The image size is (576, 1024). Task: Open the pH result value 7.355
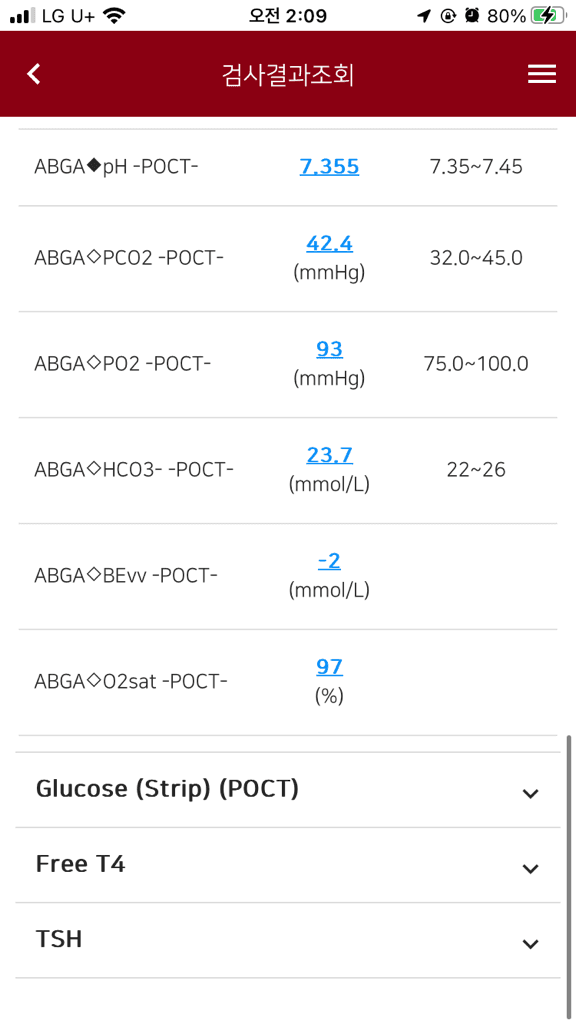[x=329, y=167]
